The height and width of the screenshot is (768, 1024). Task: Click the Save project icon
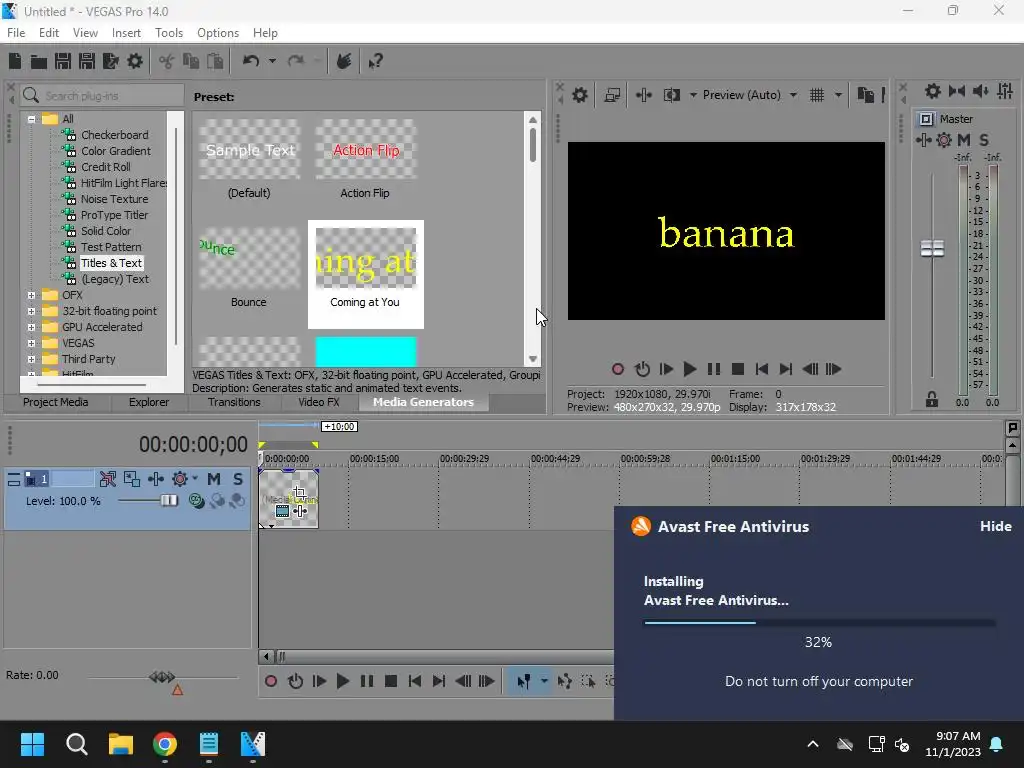[x=63, y=61]
